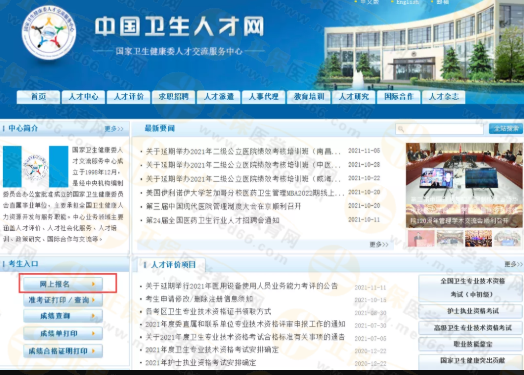
Task: Click the large conference room news photo
Action: [464, 185]
